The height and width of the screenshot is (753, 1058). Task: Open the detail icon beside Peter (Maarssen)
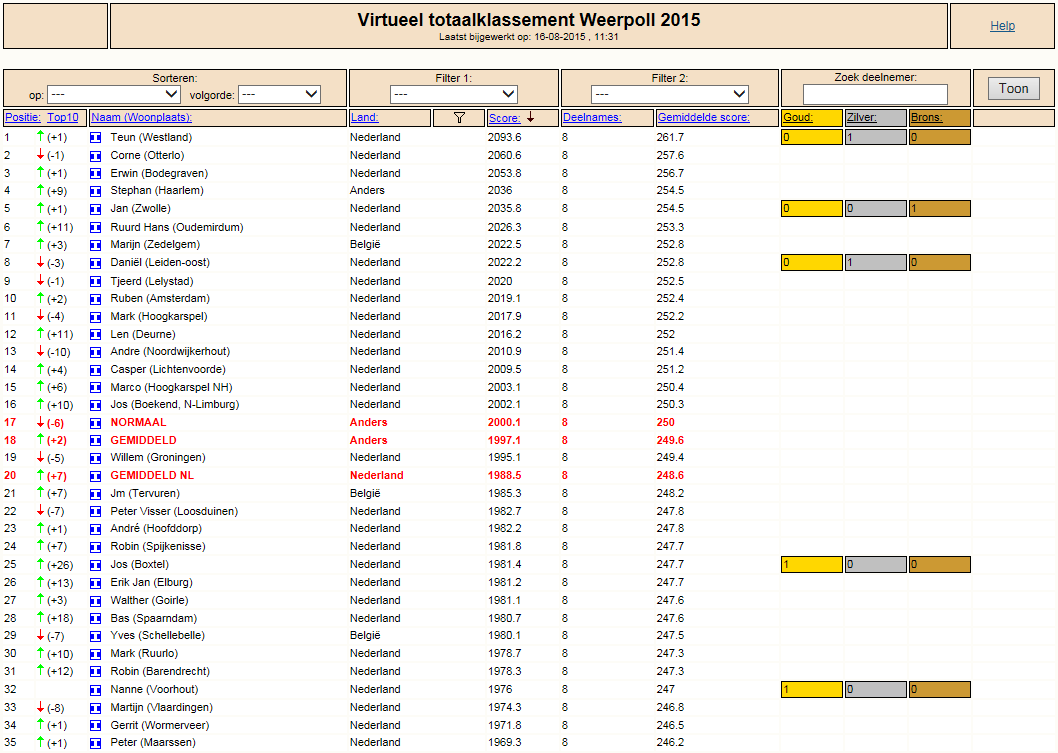point(96,743)
